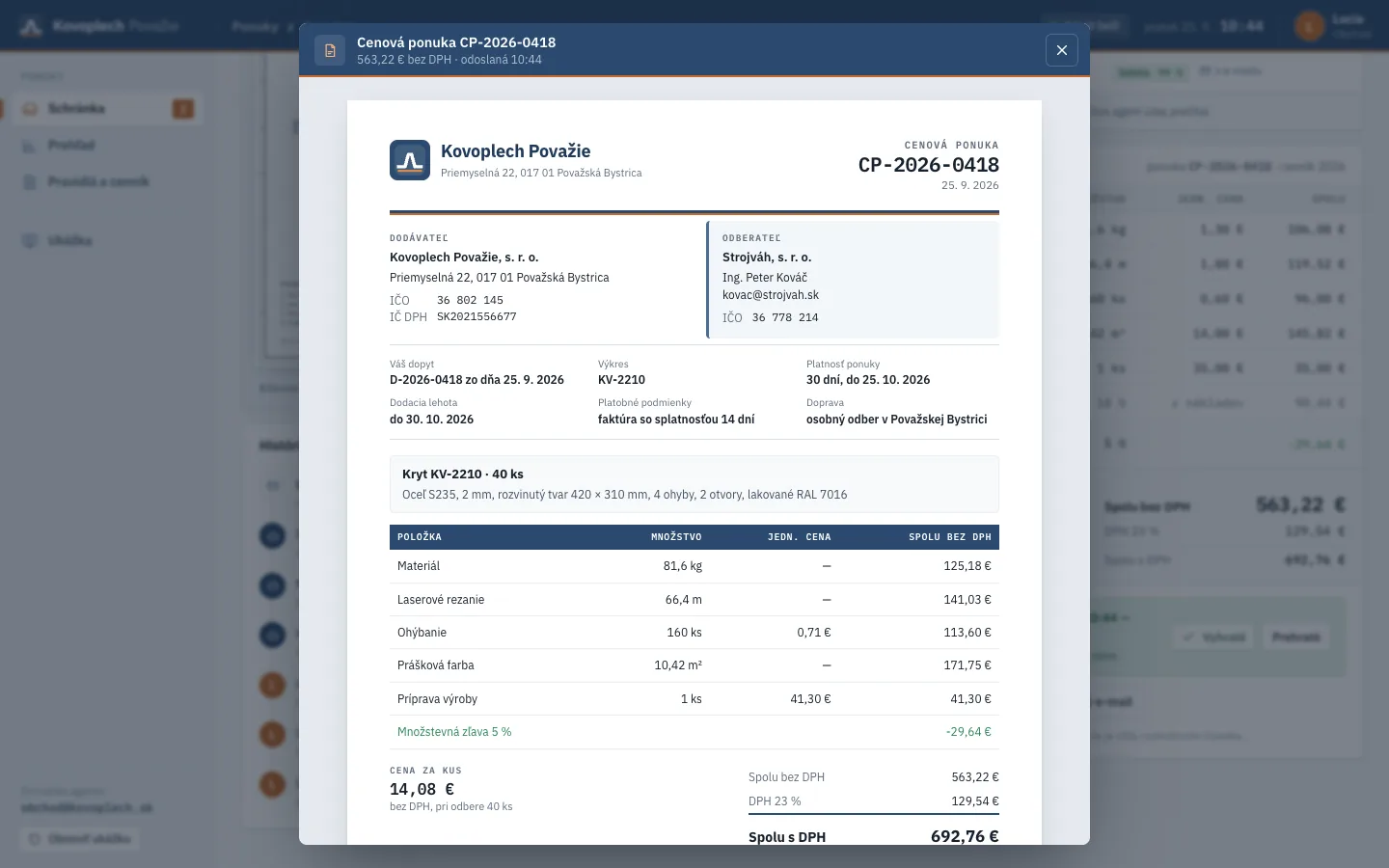Click the Príprava výroby total in Spolu bez DPH column
Screen dimensions: 1389x868
(x=971, y=699)
